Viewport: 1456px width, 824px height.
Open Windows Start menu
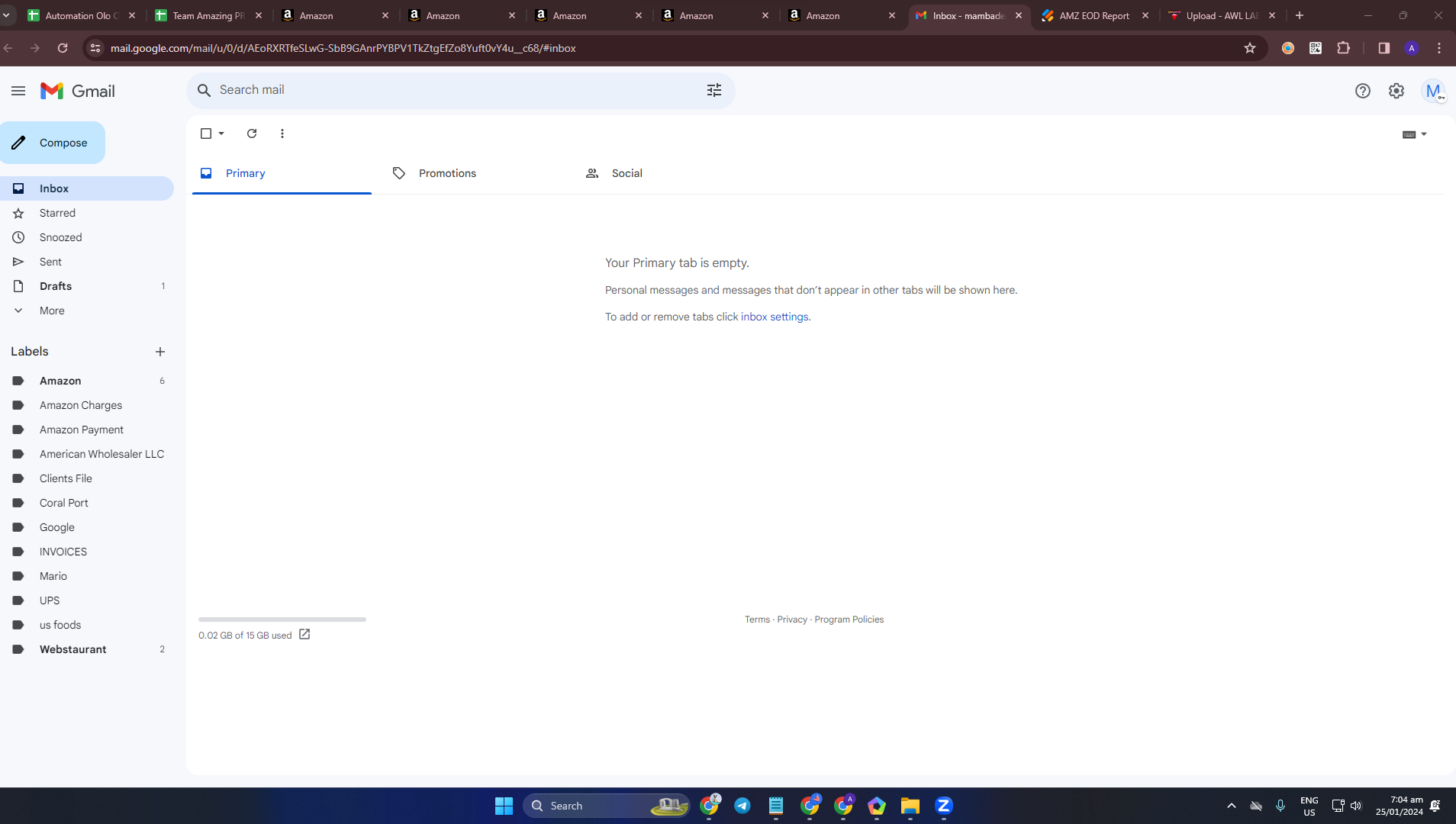click(504, 806)
